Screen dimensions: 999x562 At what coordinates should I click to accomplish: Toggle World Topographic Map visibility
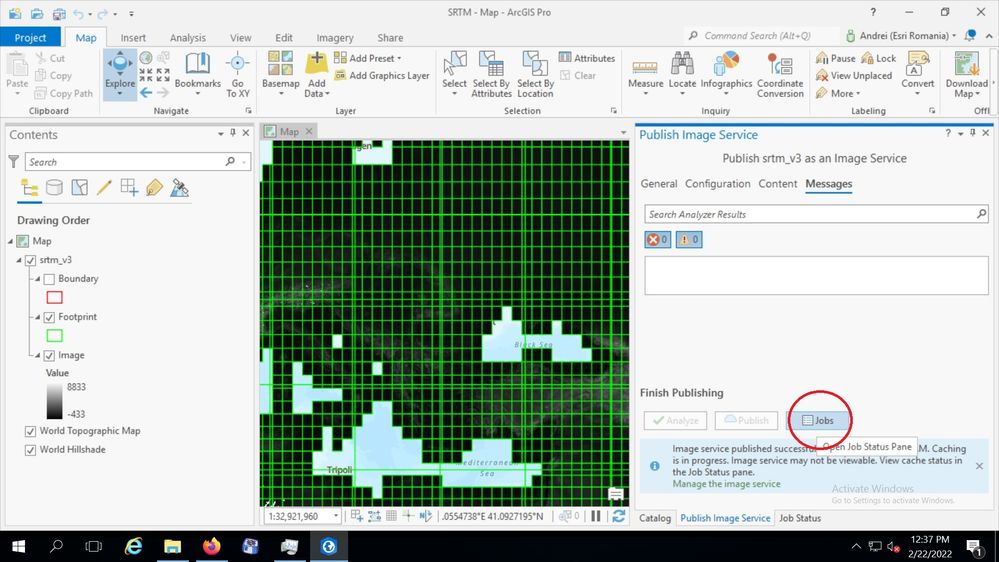[30, 431]
